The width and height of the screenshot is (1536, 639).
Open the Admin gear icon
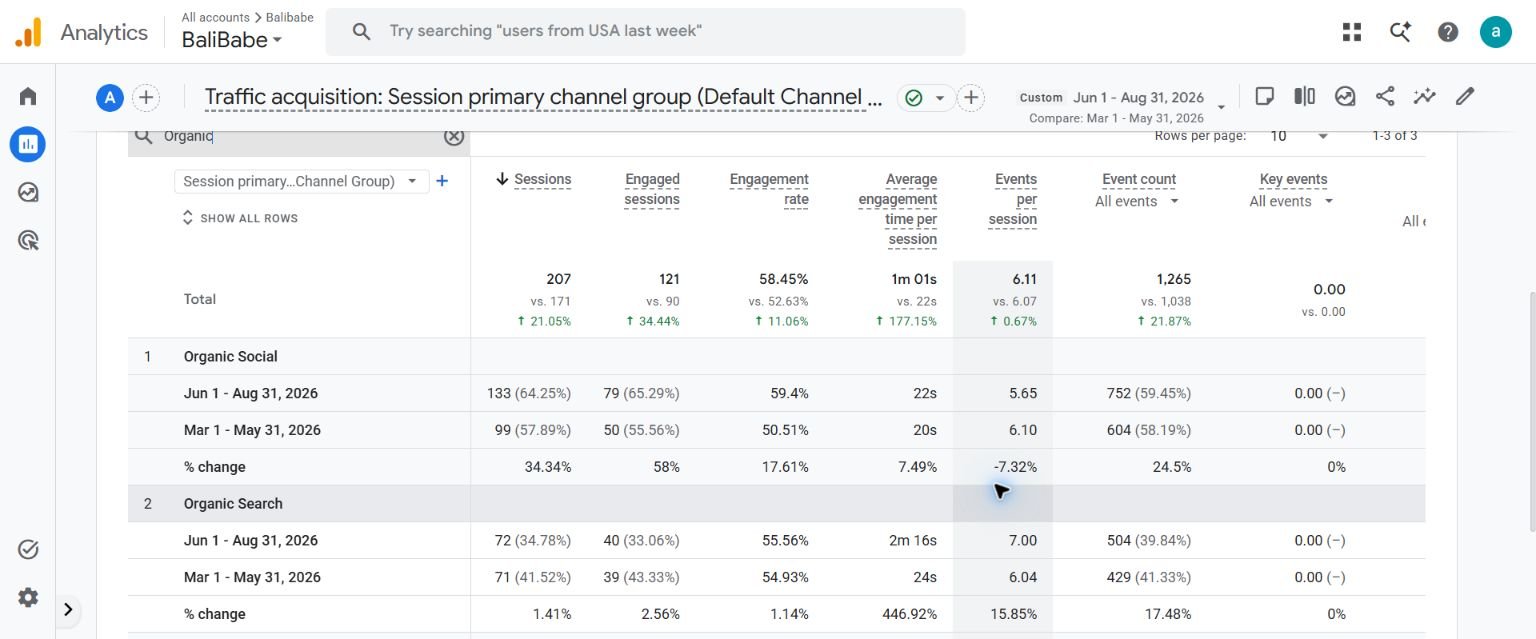(28, 598)
